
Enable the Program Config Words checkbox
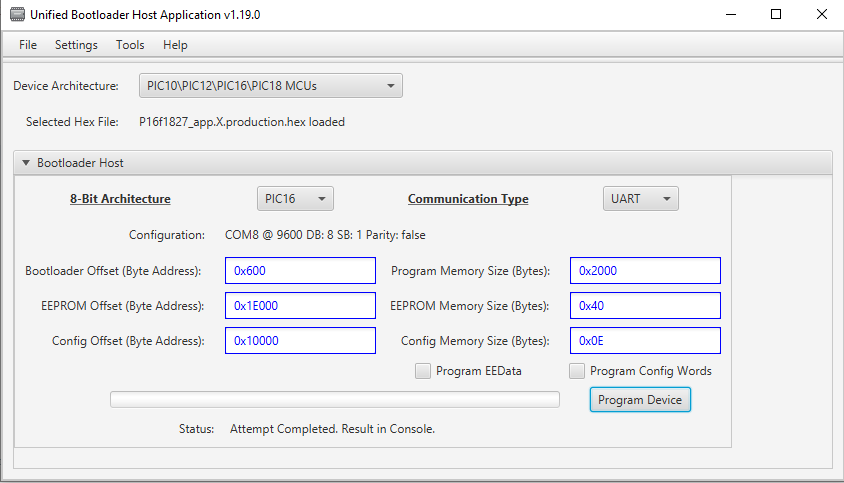(577, 371)
